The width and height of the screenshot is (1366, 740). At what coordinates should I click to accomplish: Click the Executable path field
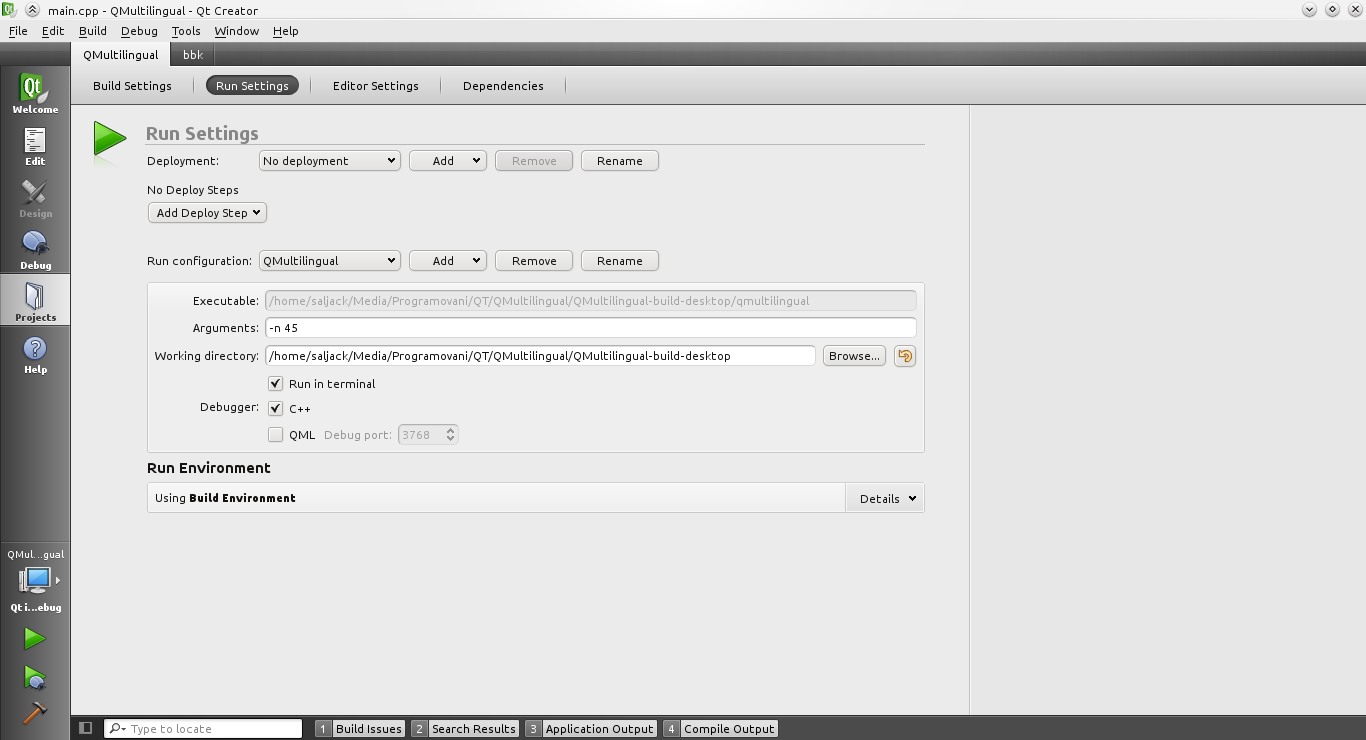pyautogui.click(x=590, y=300)
